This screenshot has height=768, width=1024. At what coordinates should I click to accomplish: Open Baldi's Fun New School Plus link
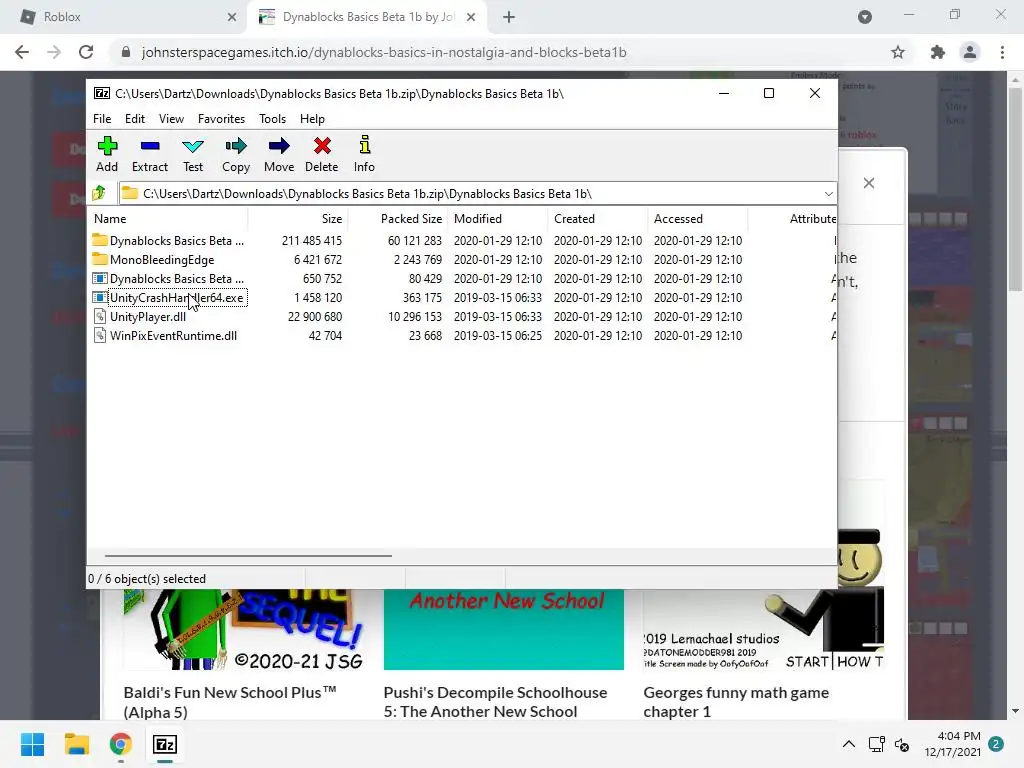coord(230,702)
